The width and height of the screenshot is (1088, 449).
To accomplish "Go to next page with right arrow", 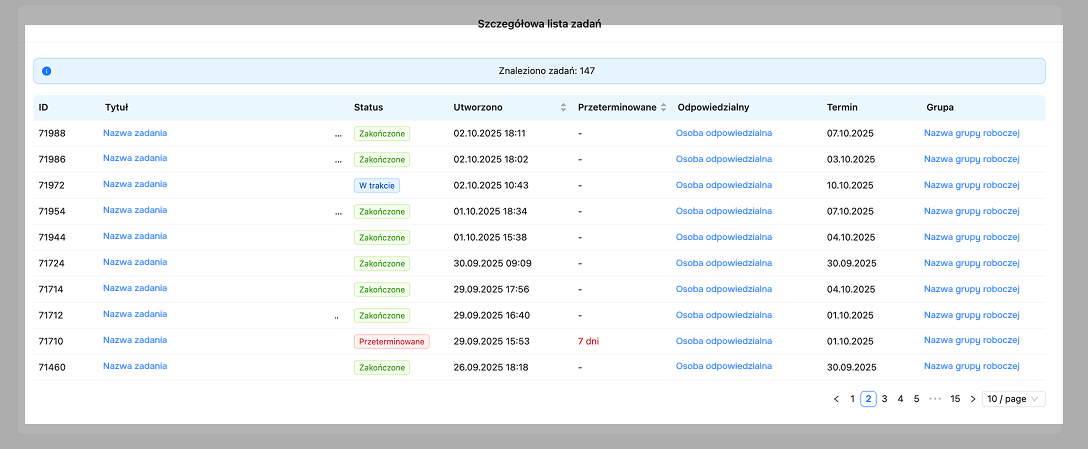I will point(972,399).
